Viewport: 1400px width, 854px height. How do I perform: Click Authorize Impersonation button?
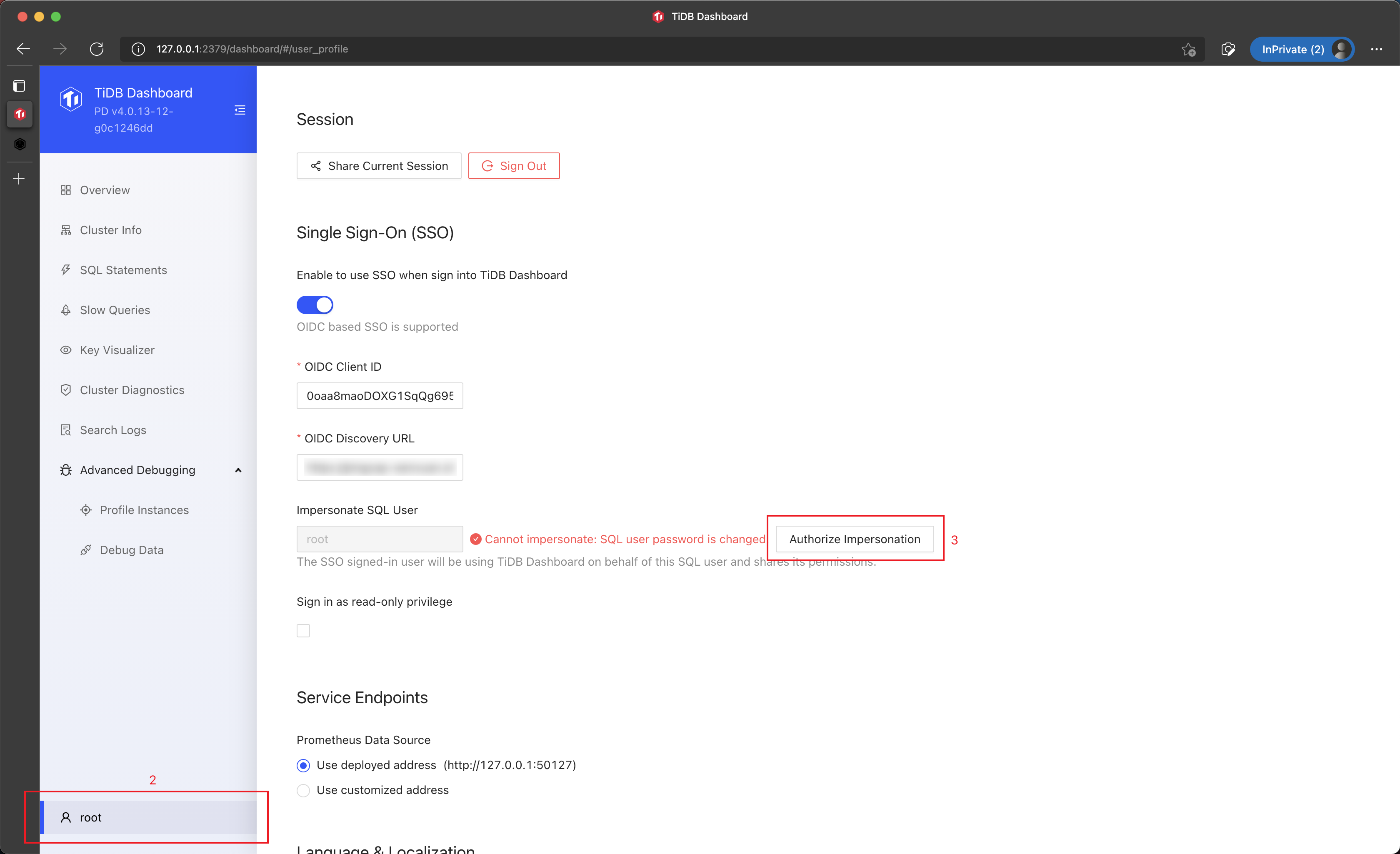pyautogui.click(x=855, y=539)
